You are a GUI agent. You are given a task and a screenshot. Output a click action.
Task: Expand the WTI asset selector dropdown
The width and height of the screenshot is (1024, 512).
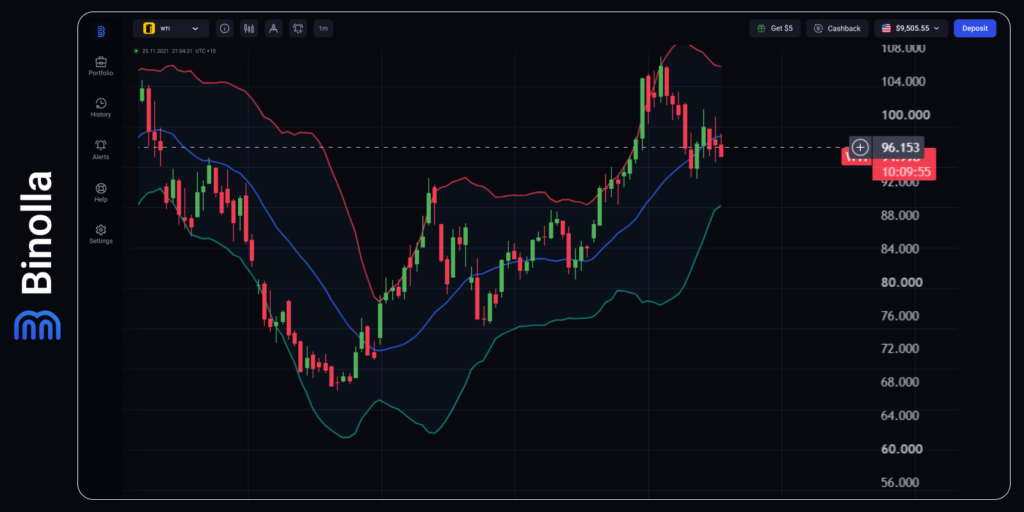tap(171, 29)
